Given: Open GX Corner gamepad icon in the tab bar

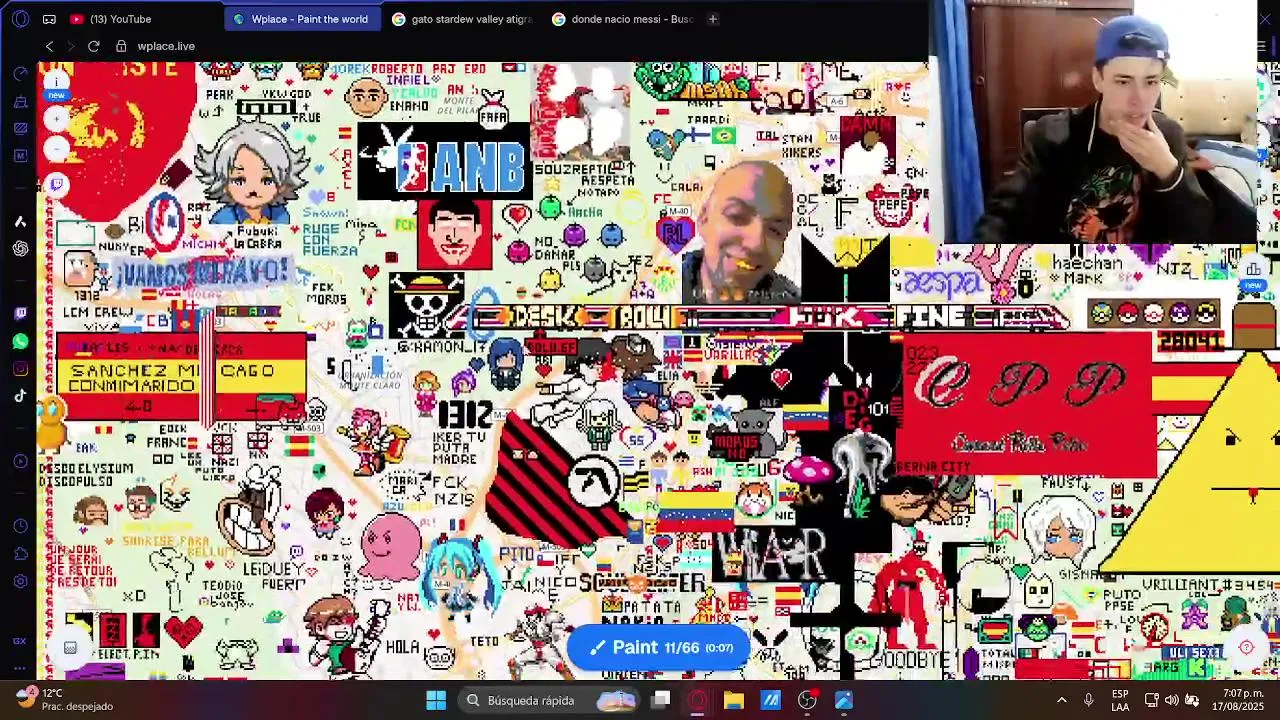Looking at the screenshot, I should tap(48, 19).
